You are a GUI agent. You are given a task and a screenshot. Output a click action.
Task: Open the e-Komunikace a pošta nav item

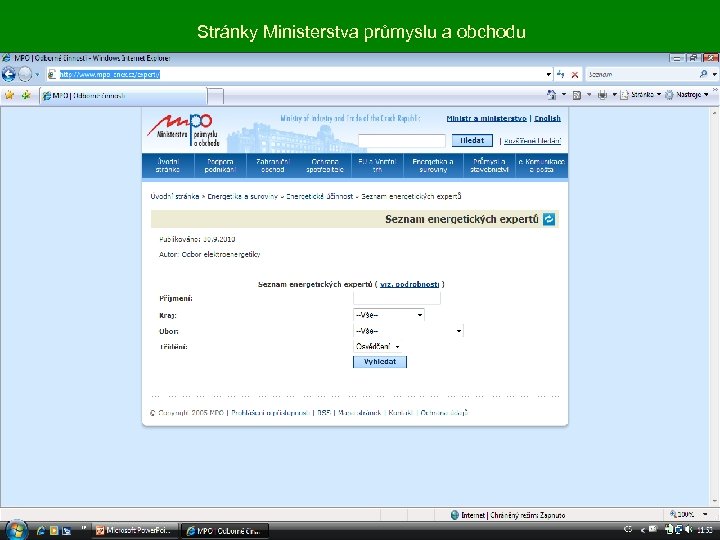click(542, 165)
